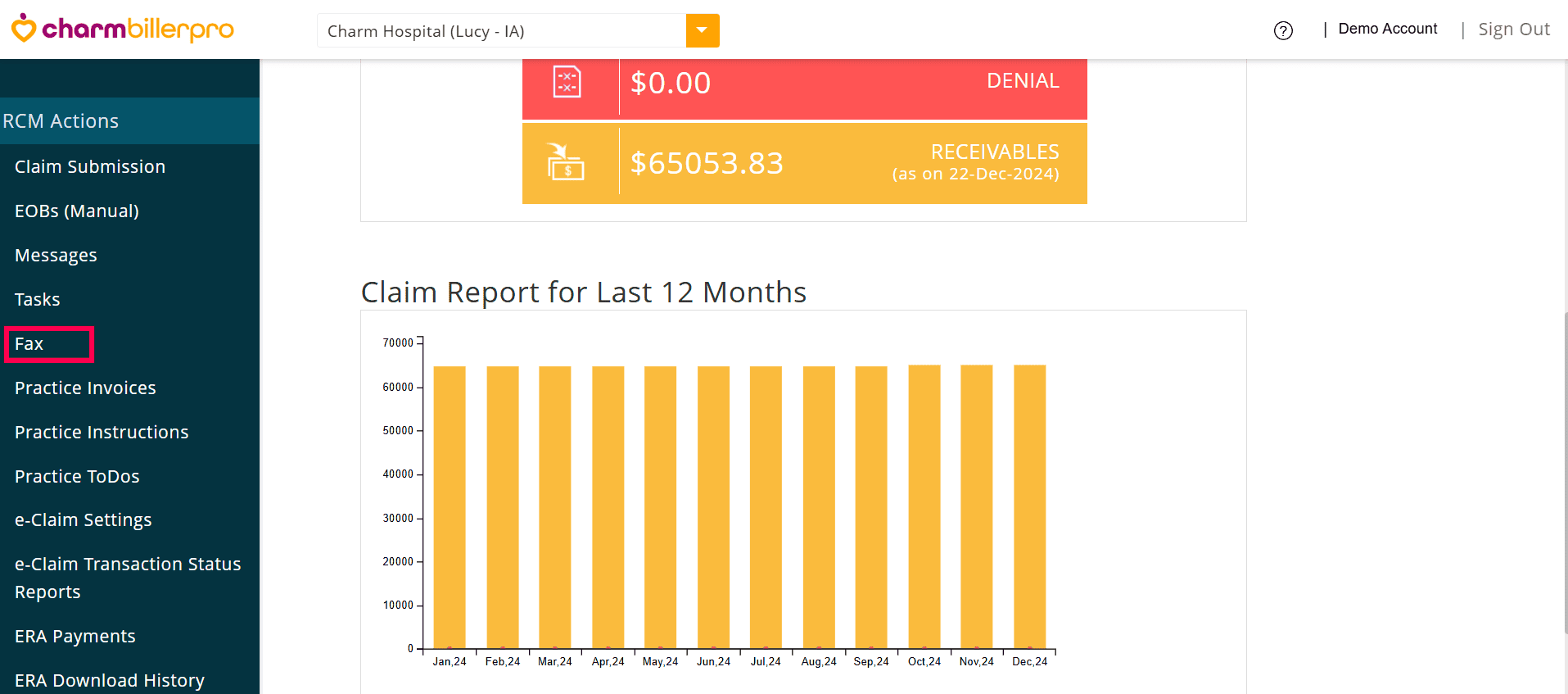Click the receivables money icon
The height and width of the screenshot is (694, 1568).
pos(566,162)
